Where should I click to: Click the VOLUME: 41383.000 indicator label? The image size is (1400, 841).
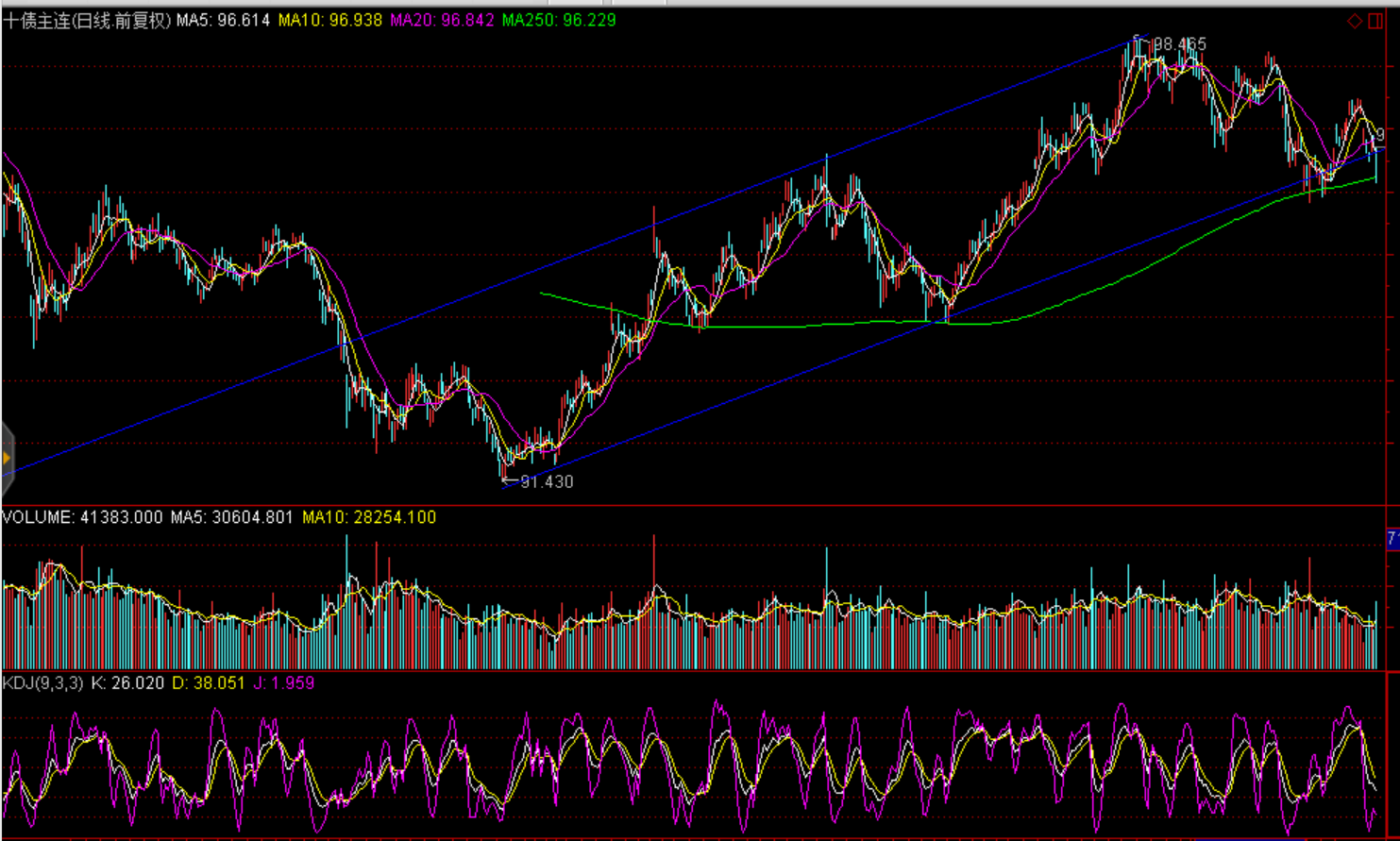click(x=82, y=517)
